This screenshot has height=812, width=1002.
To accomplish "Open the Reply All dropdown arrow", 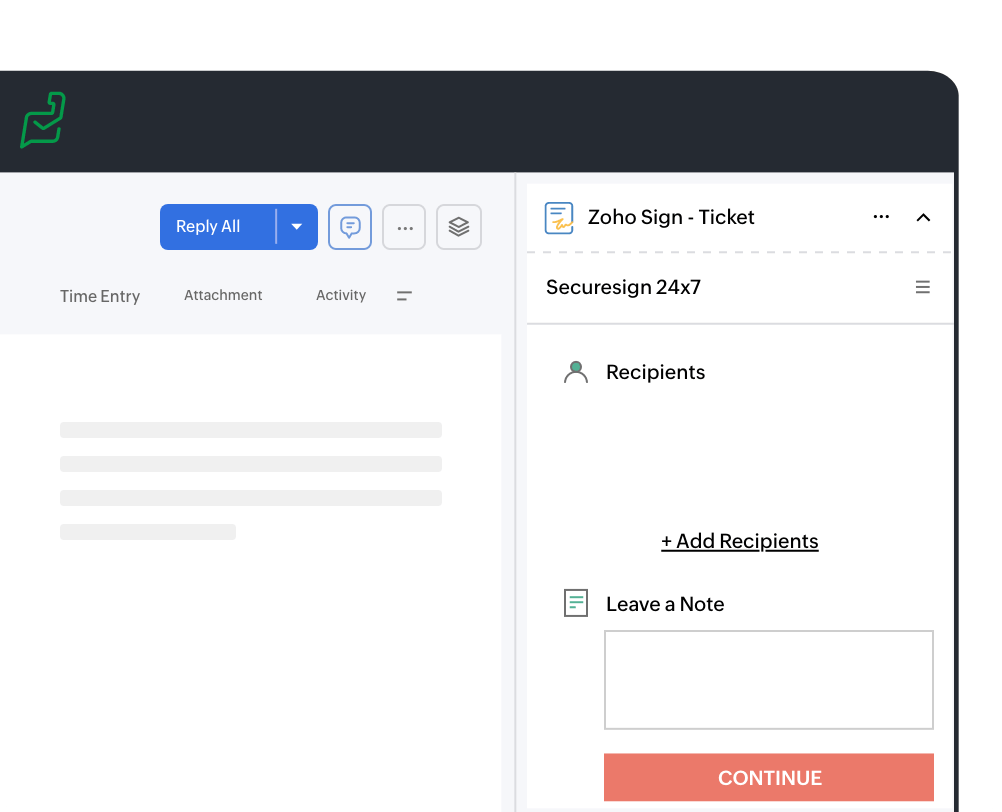I will 297,227.
